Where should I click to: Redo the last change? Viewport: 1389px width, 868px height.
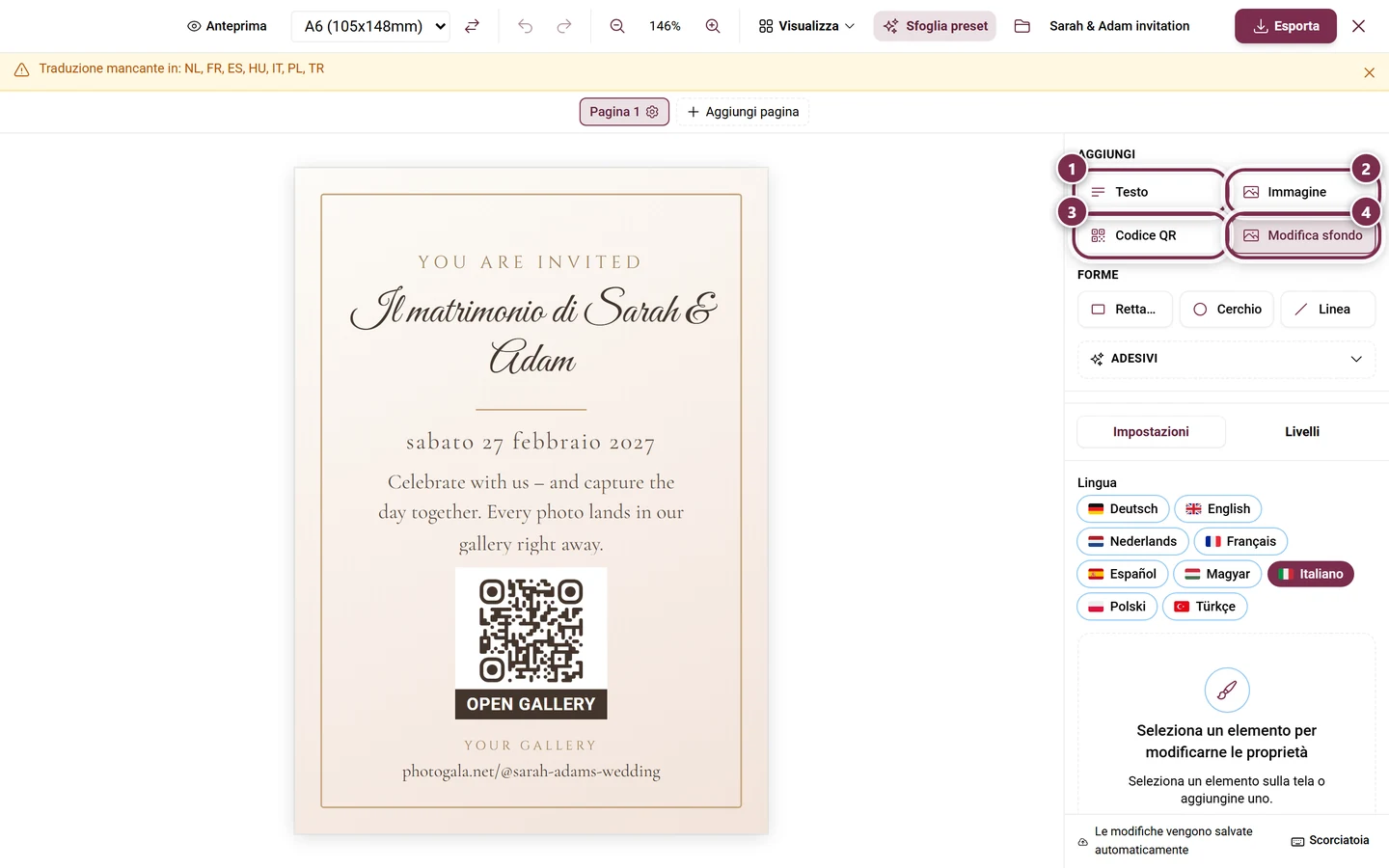564,26
